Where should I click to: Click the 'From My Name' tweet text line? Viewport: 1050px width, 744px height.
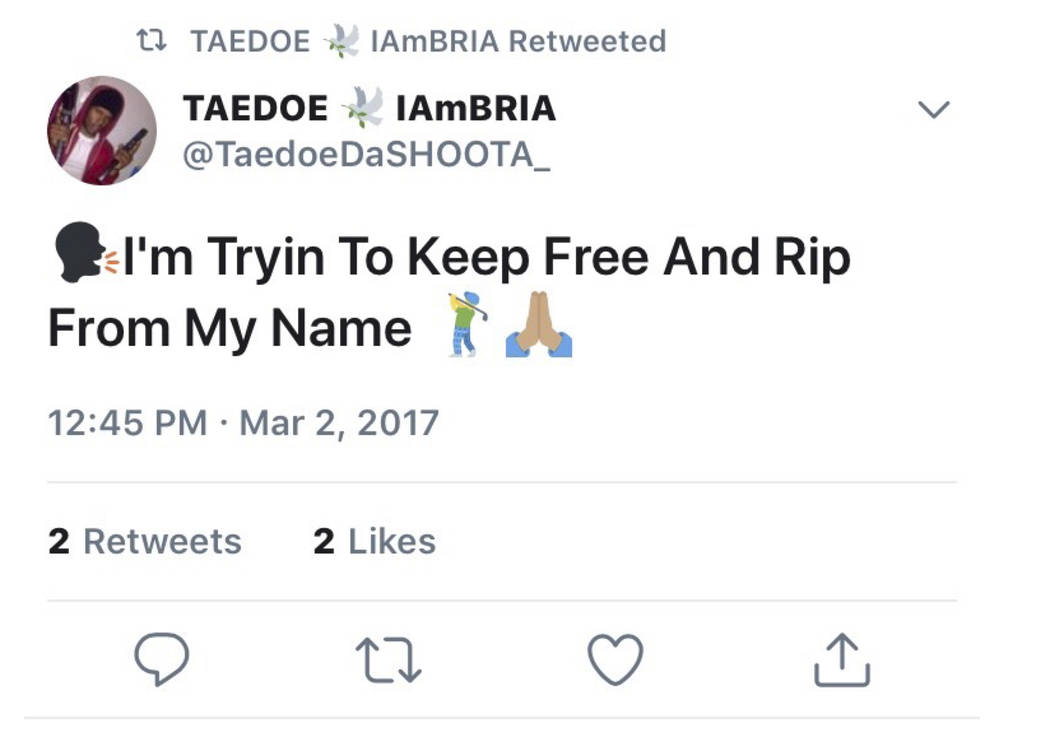coord(230,329)
